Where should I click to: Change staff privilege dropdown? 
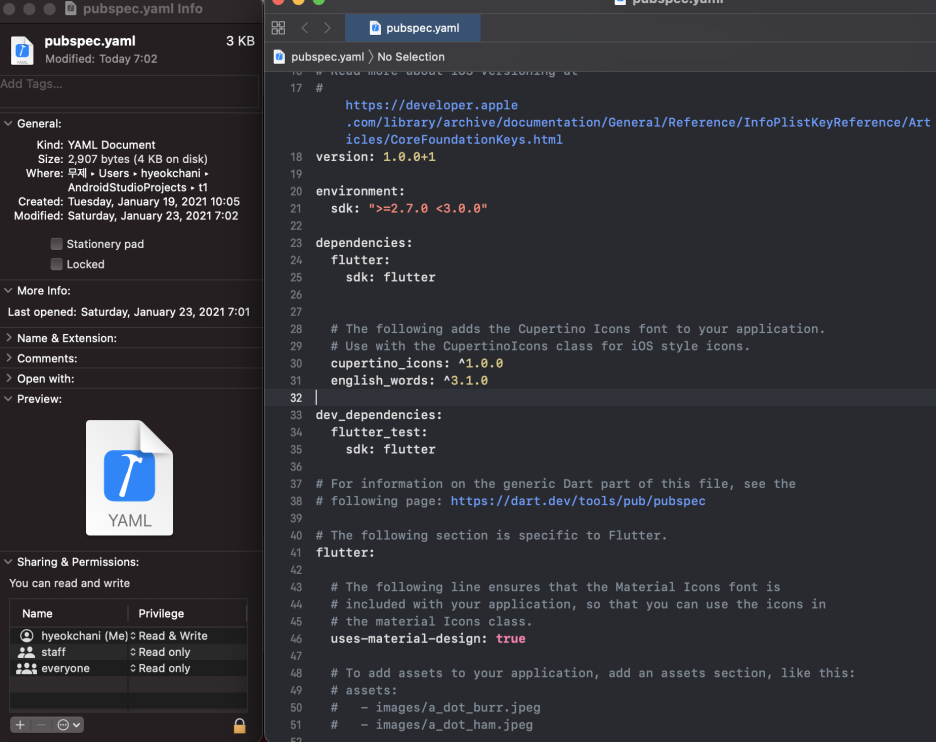pyautogui.click(x=161, y=652)
